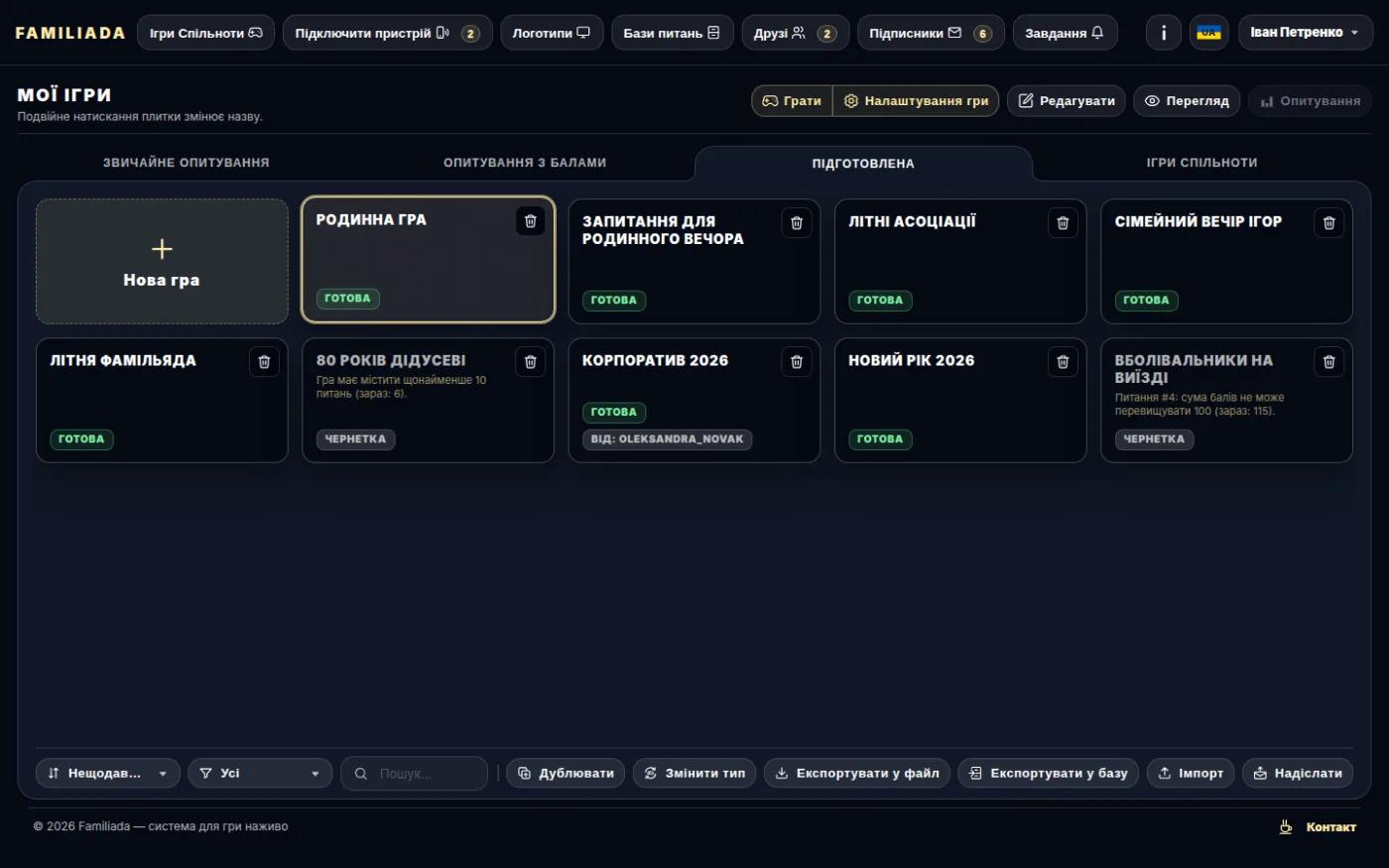Click the Імпорт button
The image size is (1389, 868).
[x=1191, y=774]
